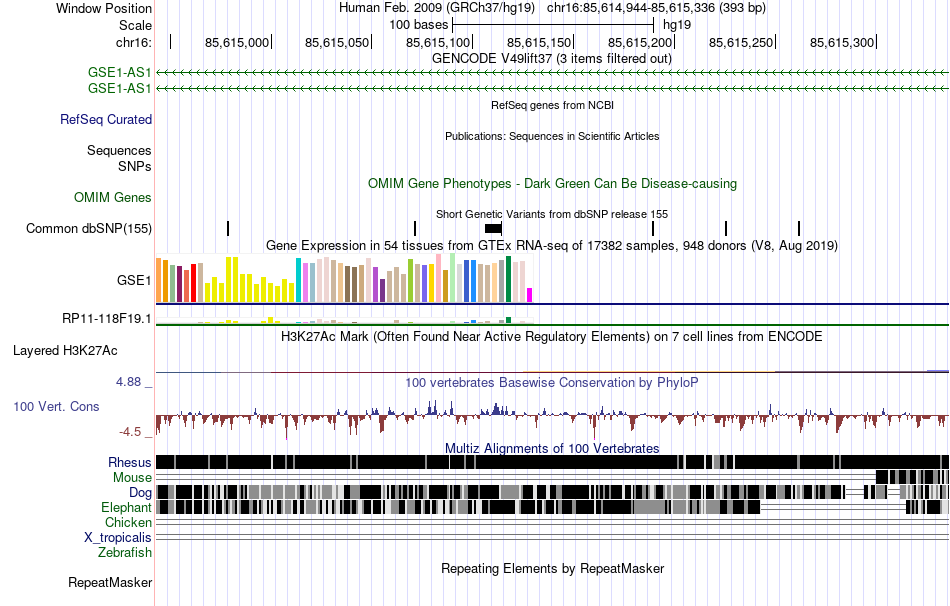Click 'Gene Expression in 54 tissues from GTEx' title
The height and width of the screenshot is (606, 950).
point(552,245)
